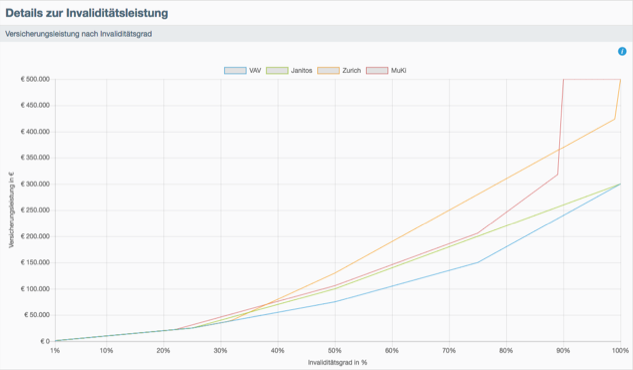633x370 pixels.
Task: Click the Zurich legend label
Action: click(352, 71)
